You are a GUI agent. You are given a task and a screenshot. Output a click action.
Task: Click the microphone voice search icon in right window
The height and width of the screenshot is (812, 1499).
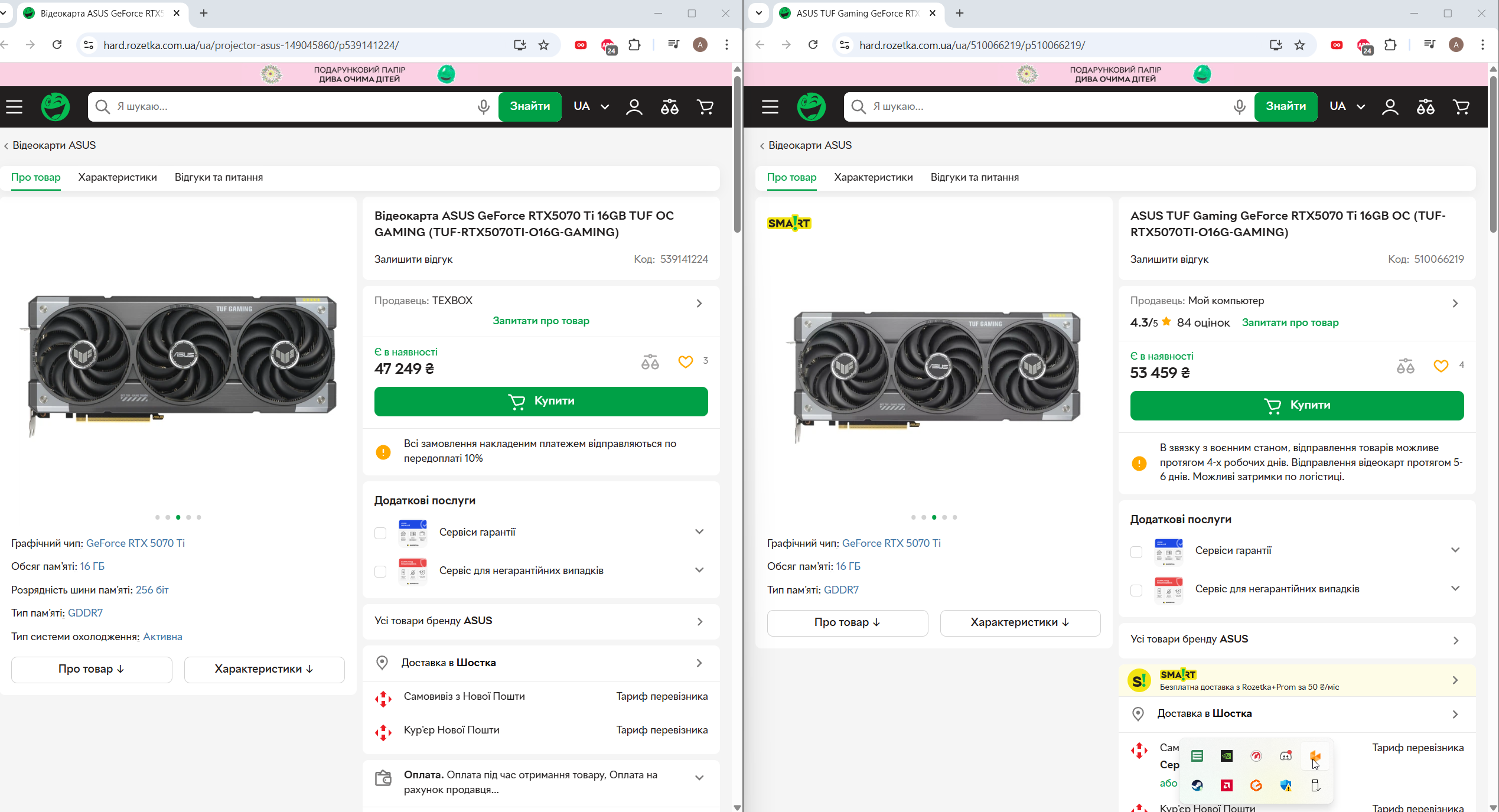[1239, 107]
